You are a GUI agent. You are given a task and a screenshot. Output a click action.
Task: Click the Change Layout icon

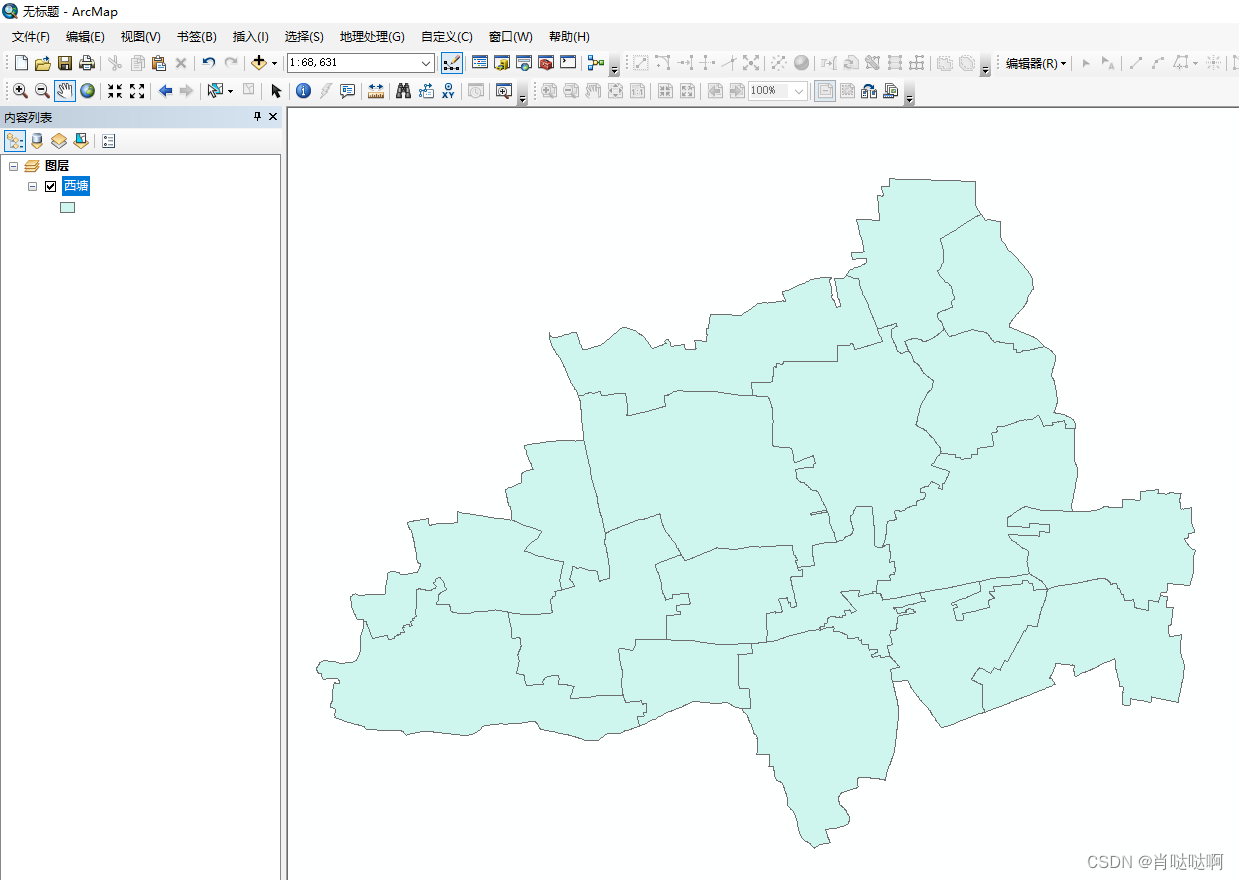click(x=869, y=91)
